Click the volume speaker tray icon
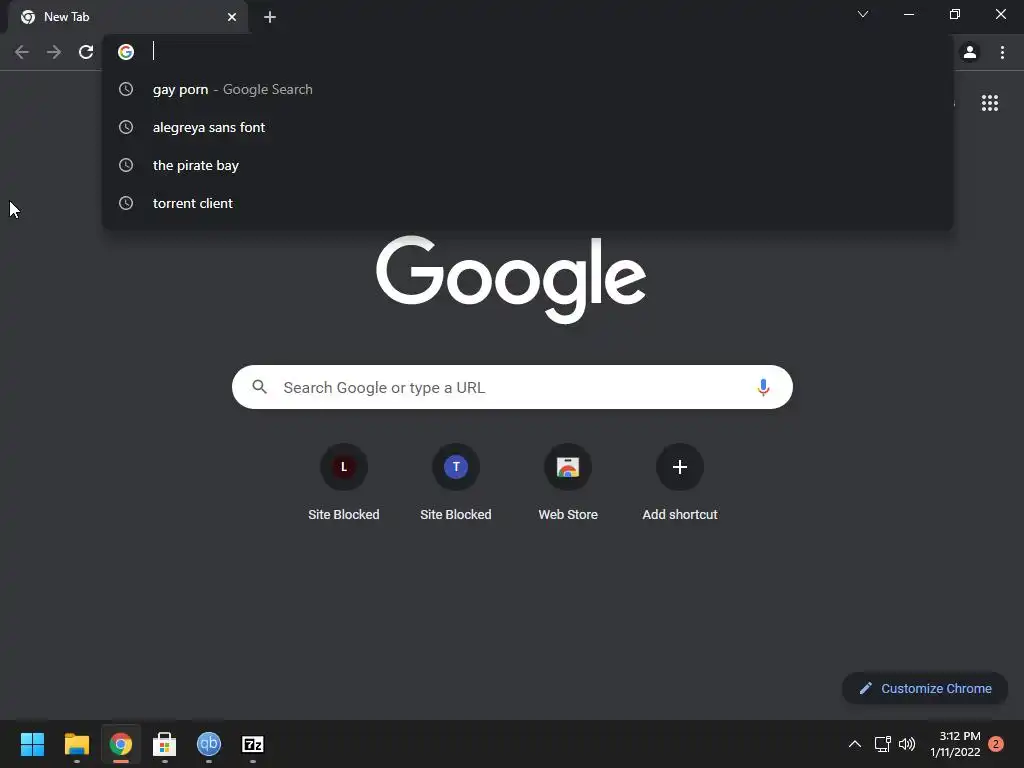 [907, 744]
